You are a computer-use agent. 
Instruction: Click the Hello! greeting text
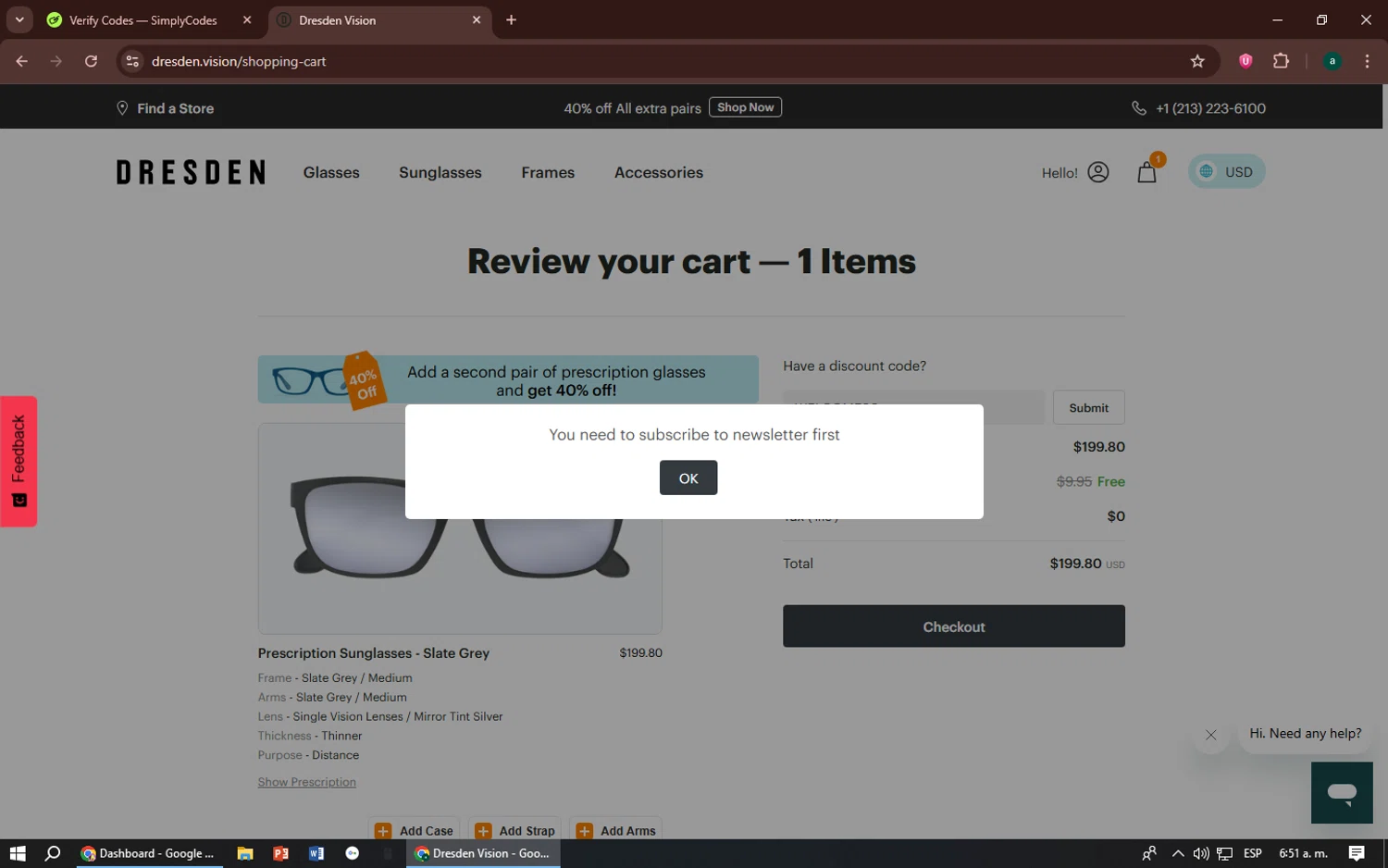[x=1060, y=173]
